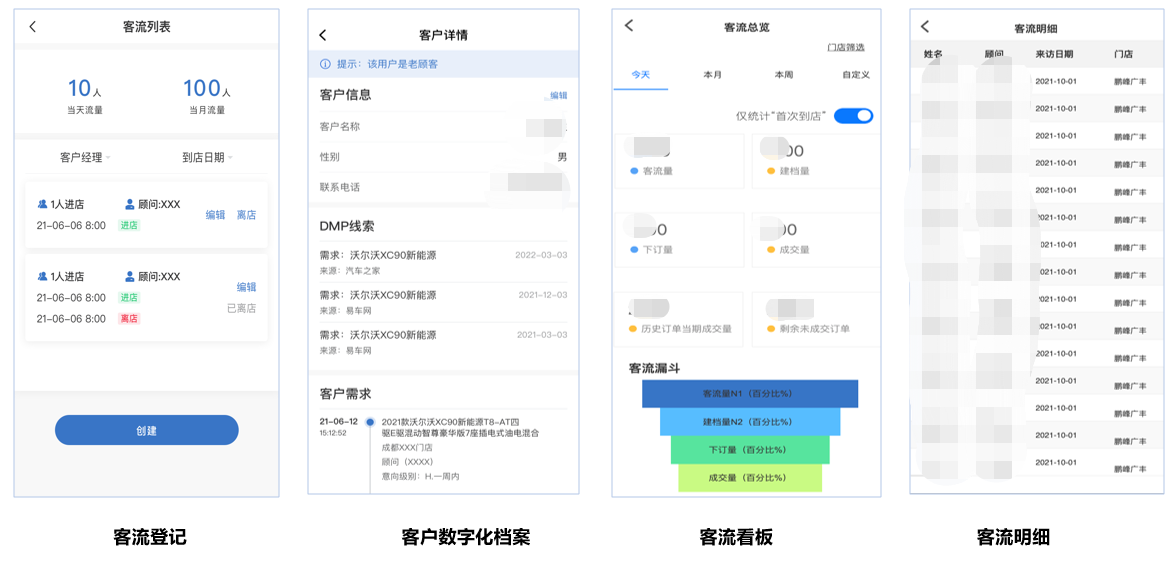Click people icon in first 1人进店 card
The height and width of the screenshot is (561, 1175).
(42, 204)
